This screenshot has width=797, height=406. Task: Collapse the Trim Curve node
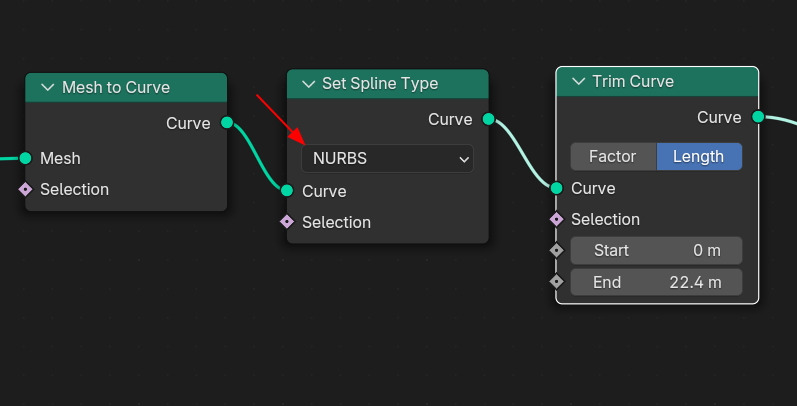pos(578,81)
